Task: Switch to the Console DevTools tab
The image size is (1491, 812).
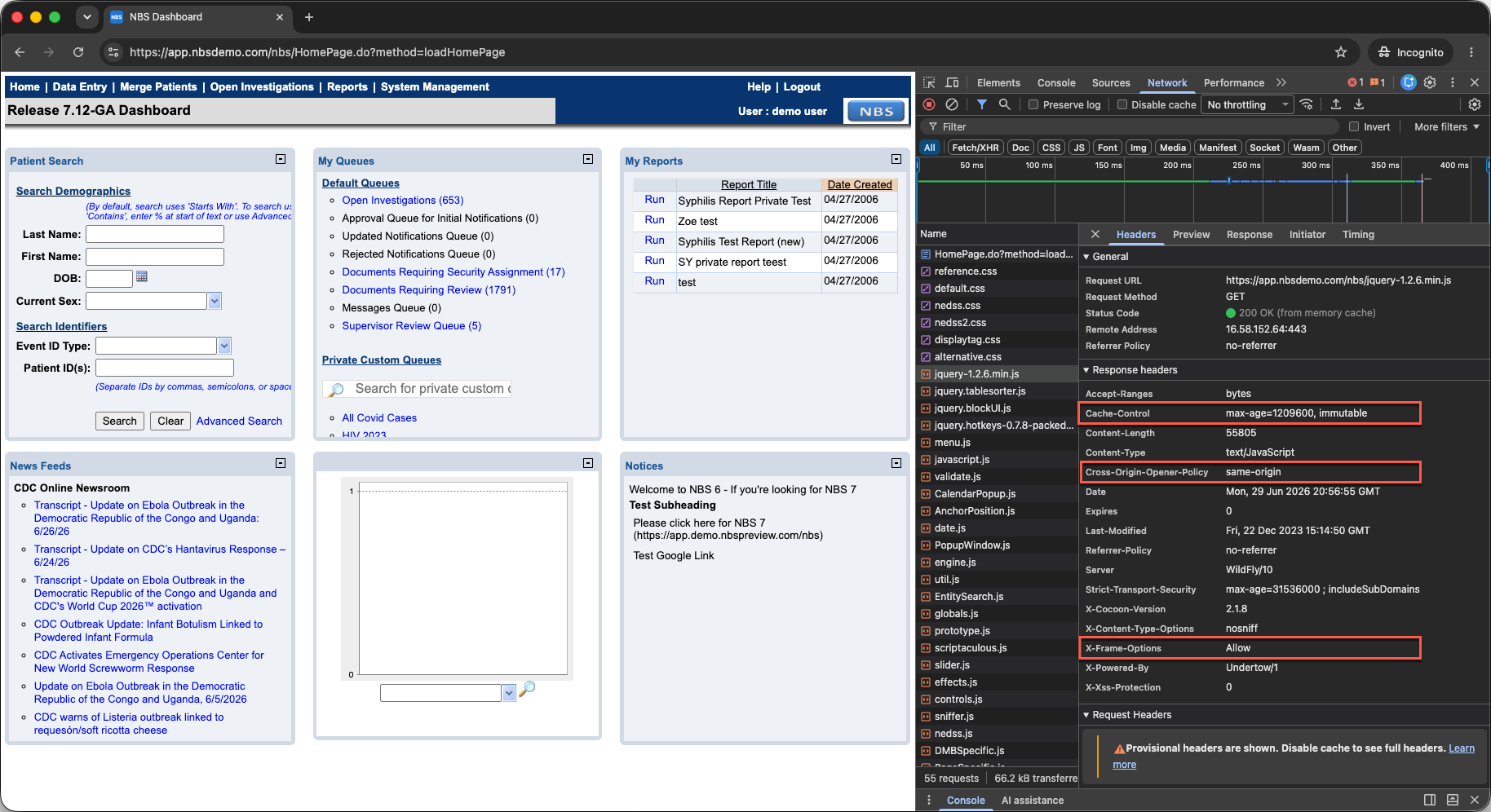Action: coord(1056,82)
